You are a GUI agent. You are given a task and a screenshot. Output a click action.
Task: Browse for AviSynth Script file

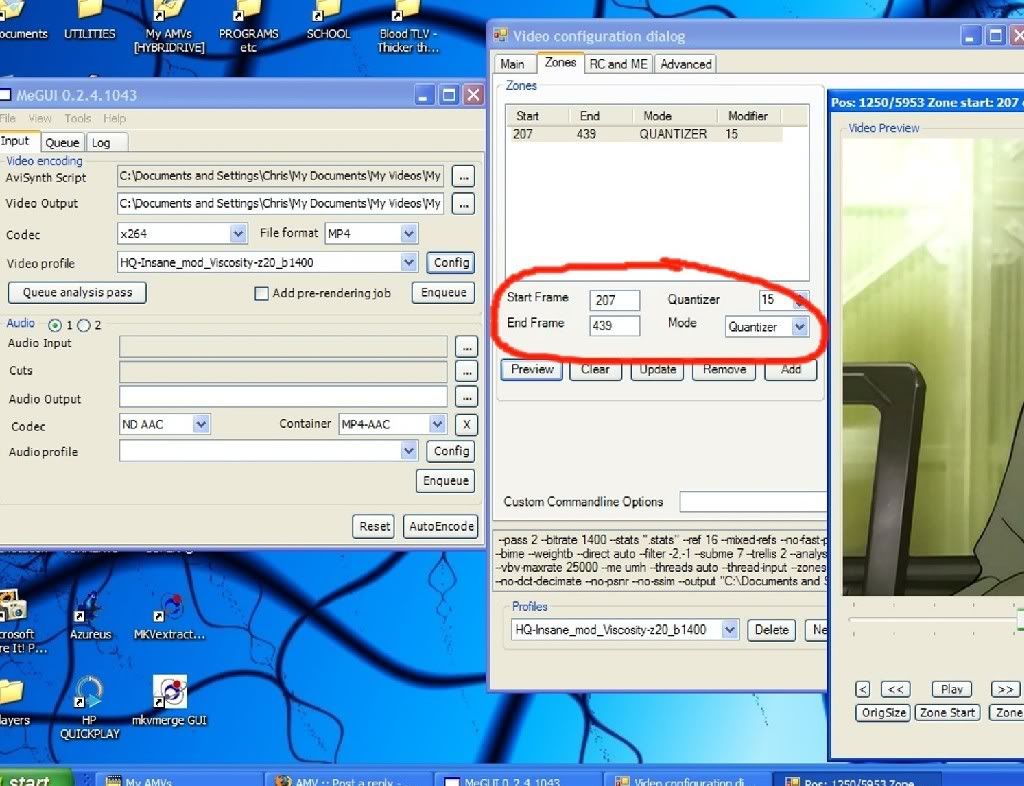[463, 176]
